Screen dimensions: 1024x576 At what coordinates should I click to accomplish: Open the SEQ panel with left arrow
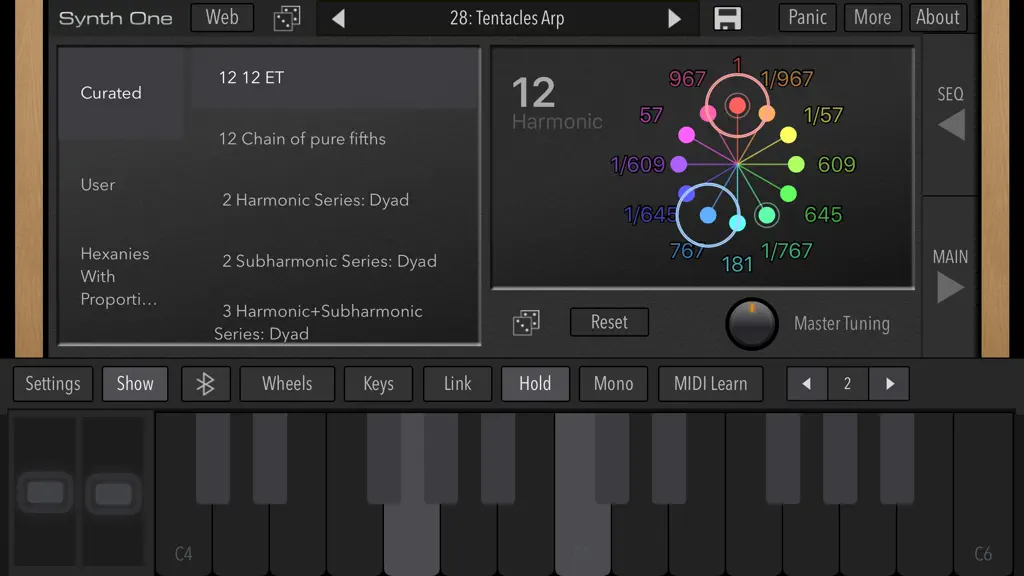coord(951,124)
